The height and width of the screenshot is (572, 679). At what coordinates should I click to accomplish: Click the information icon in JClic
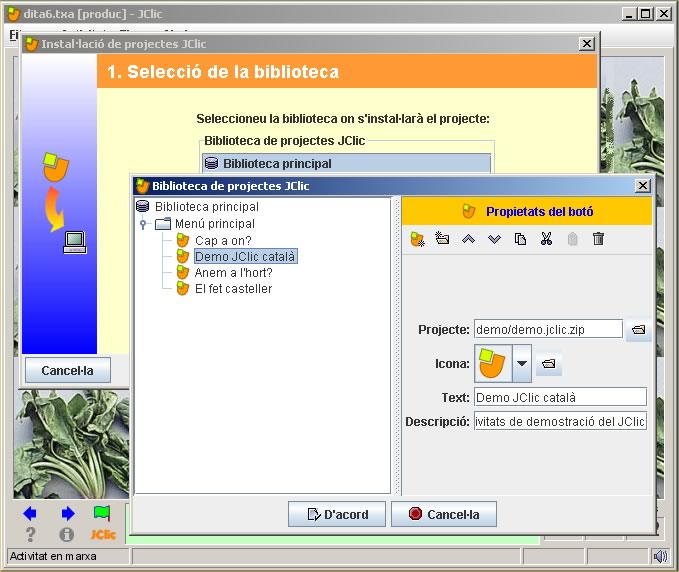(x=66, y=535)
